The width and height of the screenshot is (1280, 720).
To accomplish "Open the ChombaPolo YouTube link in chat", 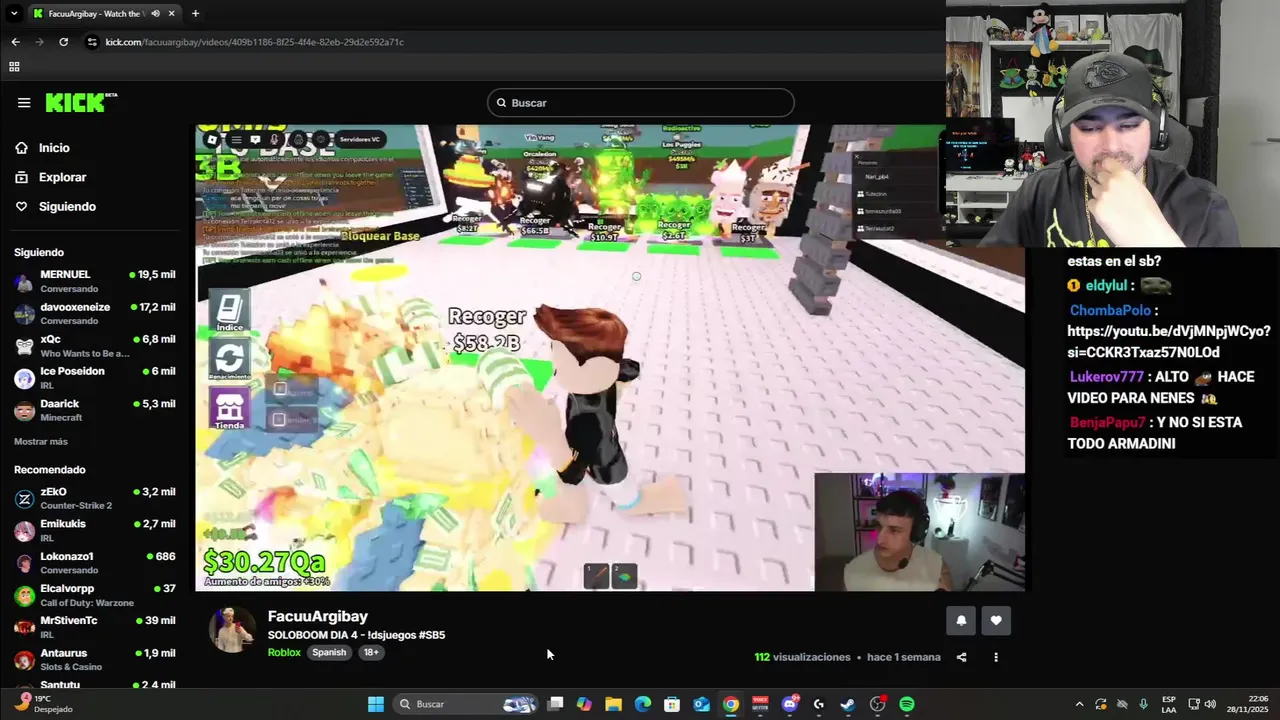I will (x=1168, y=342).
